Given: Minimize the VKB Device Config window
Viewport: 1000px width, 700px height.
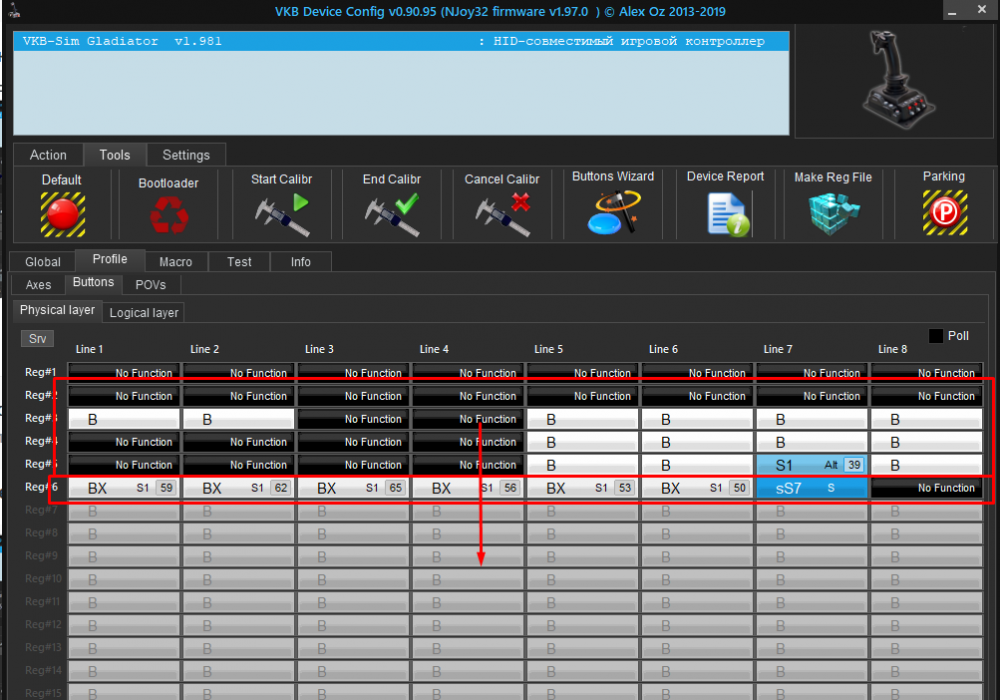Looking at the screenshot, I should point(952,11).
